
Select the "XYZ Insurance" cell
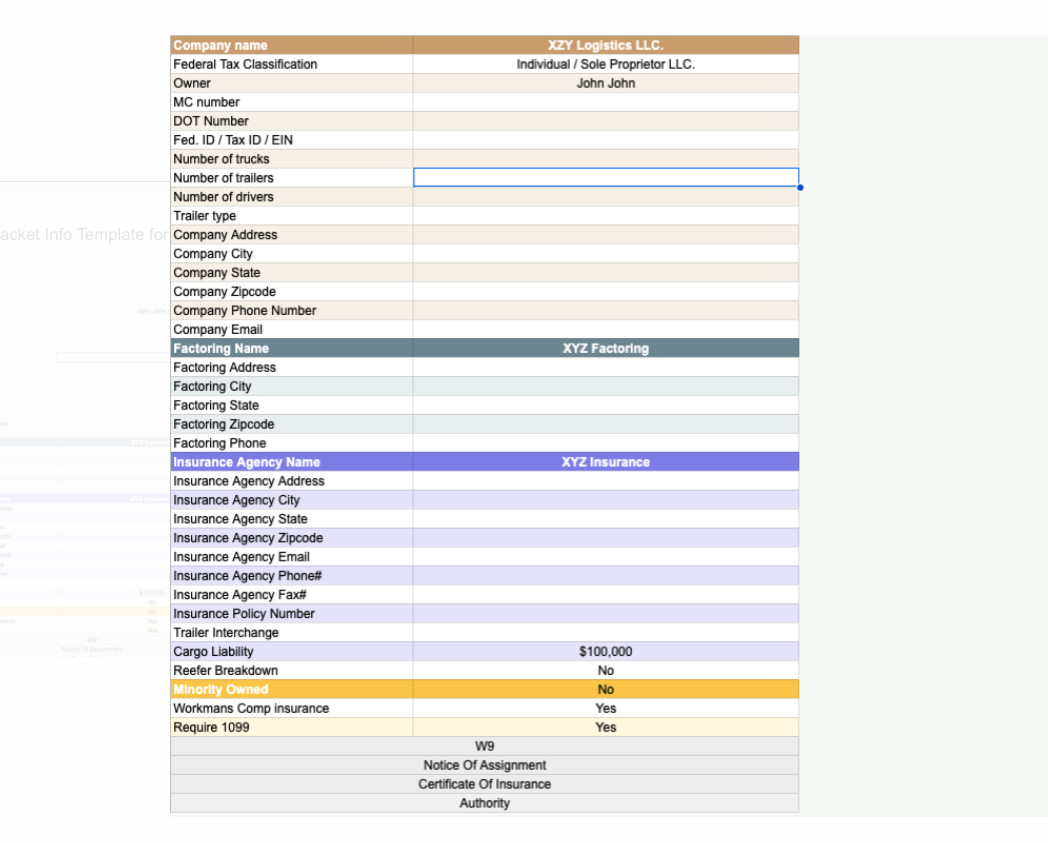click(x=605, y=462)
